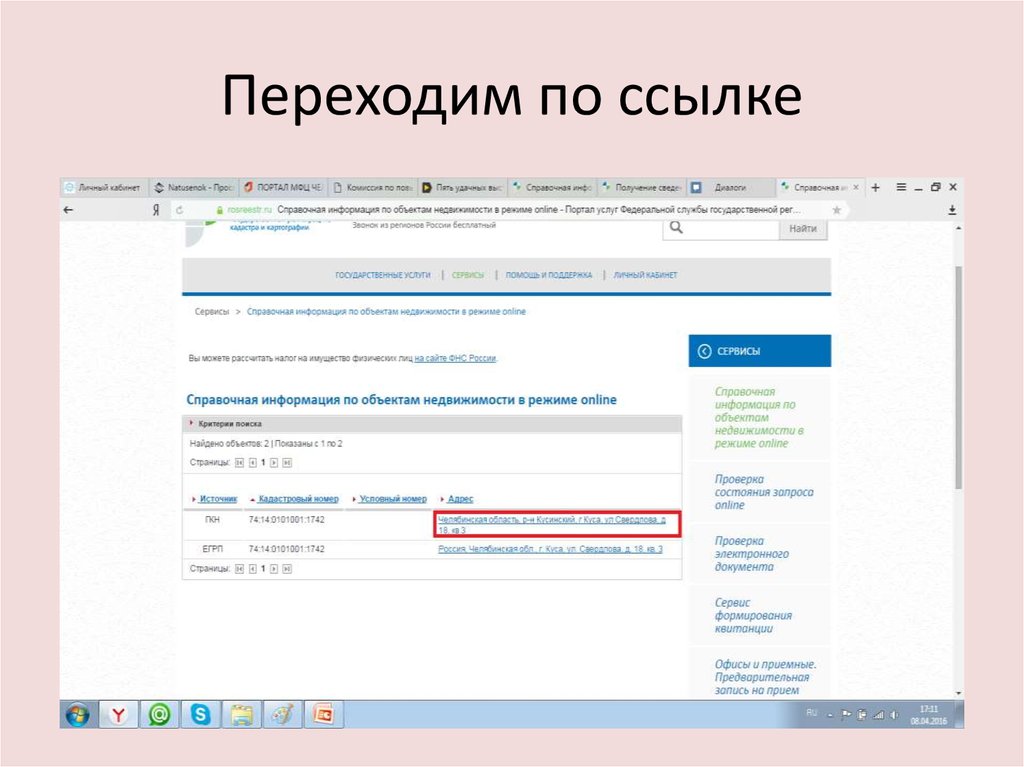This screenshot has height=767, width=1024.
Task: Click the Yandex Browser icon in the taskbar
Action: coord(118,715)
